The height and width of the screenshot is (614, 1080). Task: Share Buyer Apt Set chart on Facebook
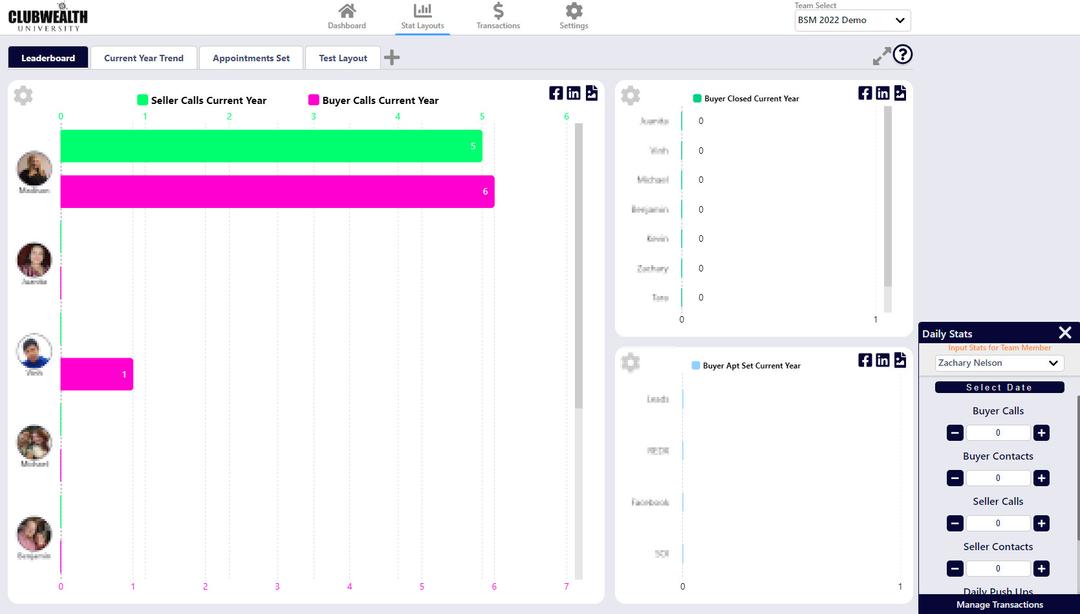click(865, 360)
